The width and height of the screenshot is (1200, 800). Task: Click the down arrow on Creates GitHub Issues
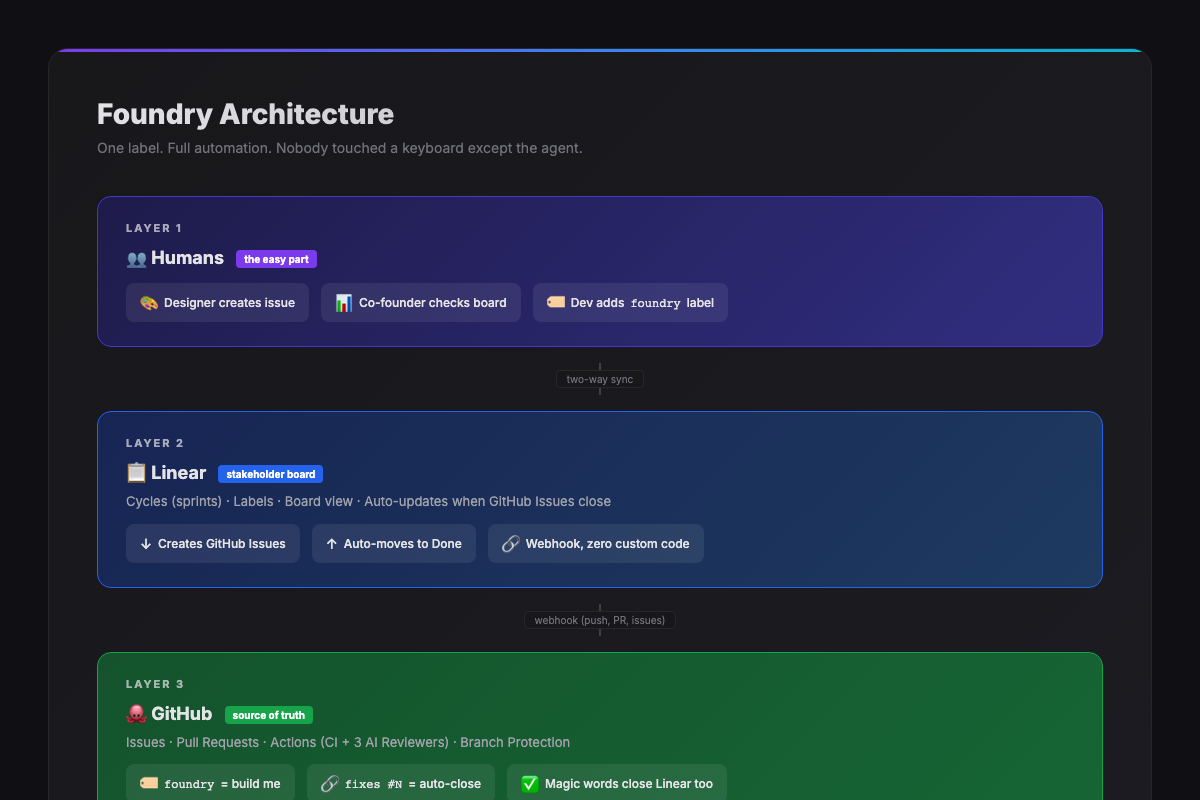click(x=146, y=544)
